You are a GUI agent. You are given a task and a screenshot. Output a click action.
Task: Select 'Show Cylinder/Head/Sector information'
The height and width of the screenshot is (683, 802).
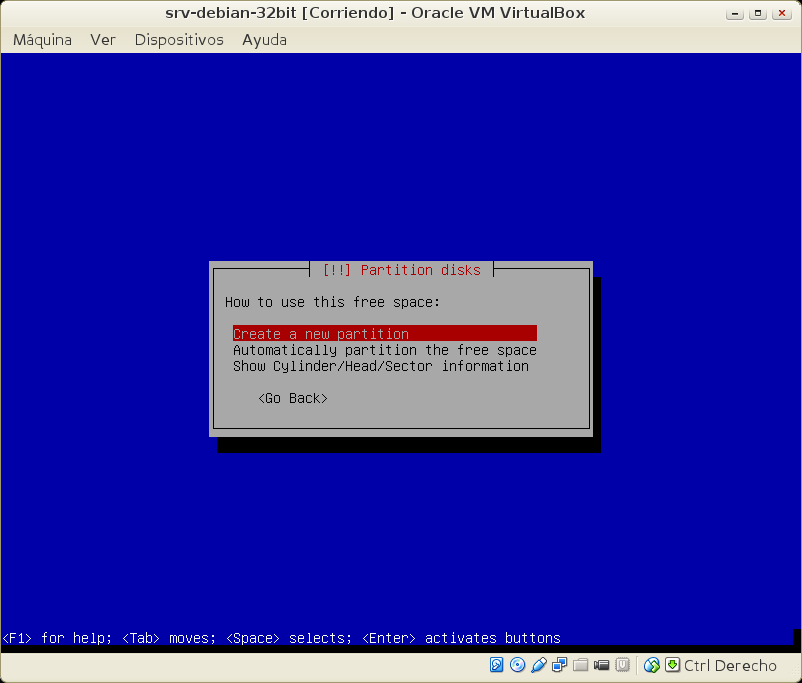coord(380,366)
